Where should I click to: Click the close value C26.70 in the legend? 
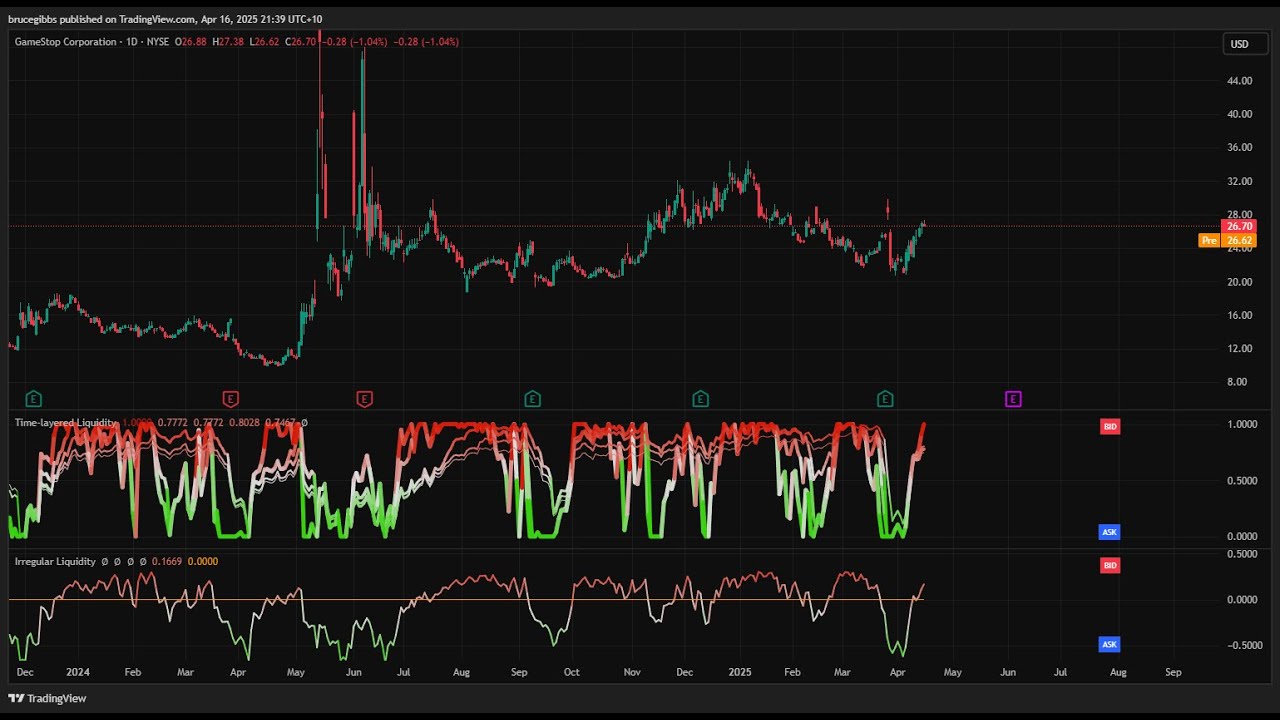pyautogui.click(x=300, y=42)
